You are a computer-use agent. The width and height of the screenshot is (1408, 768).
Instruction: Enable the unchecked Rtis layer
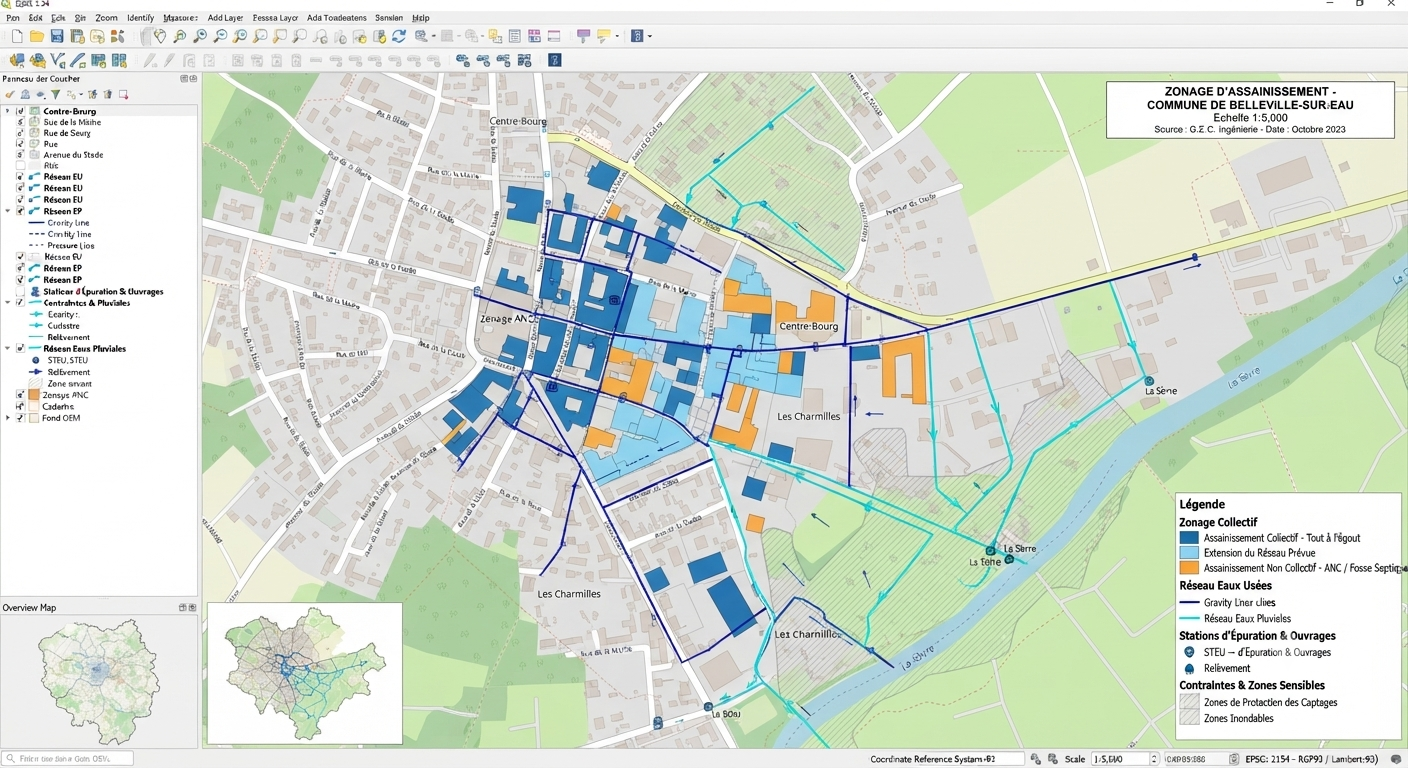tap(21, 166)
